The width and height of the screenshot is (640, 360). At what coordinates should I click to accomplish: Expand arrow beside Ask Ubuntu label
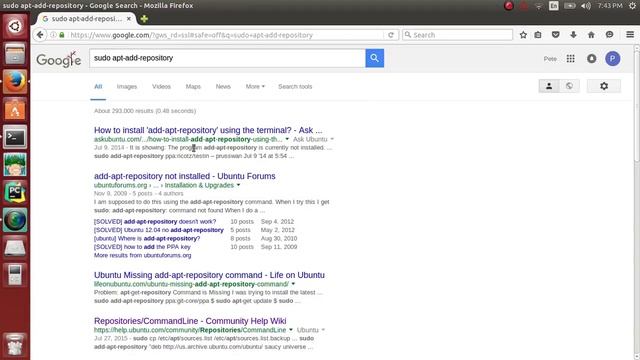tap(332, 139)
